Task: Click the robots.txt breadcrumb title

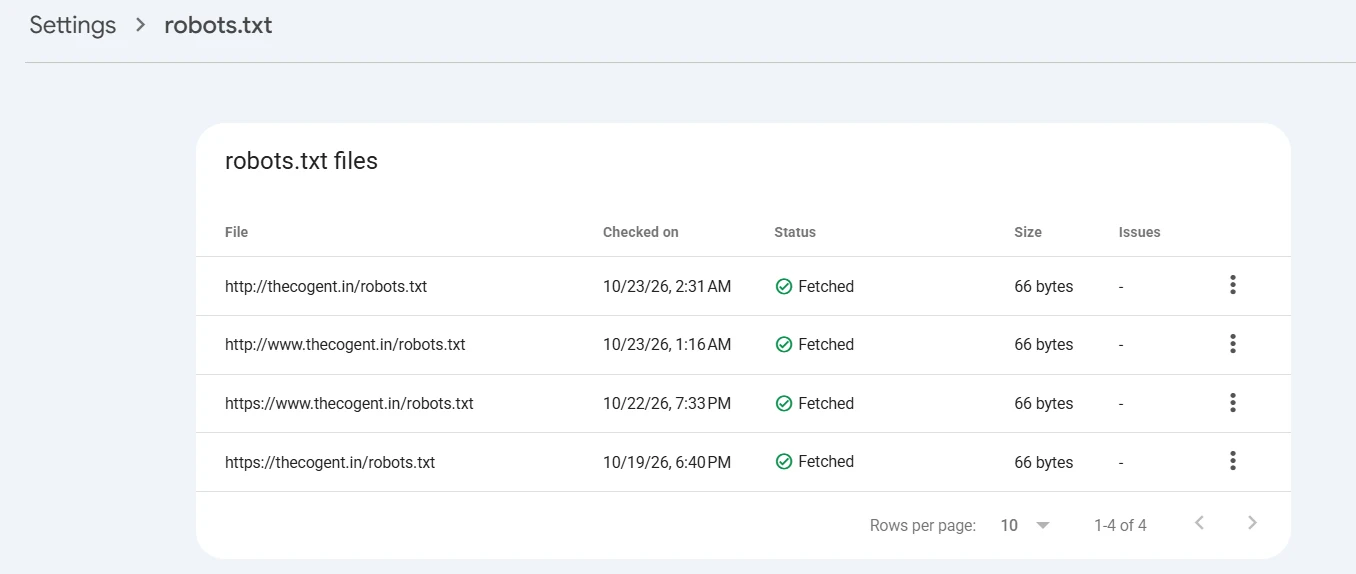Action: (218, 25)
